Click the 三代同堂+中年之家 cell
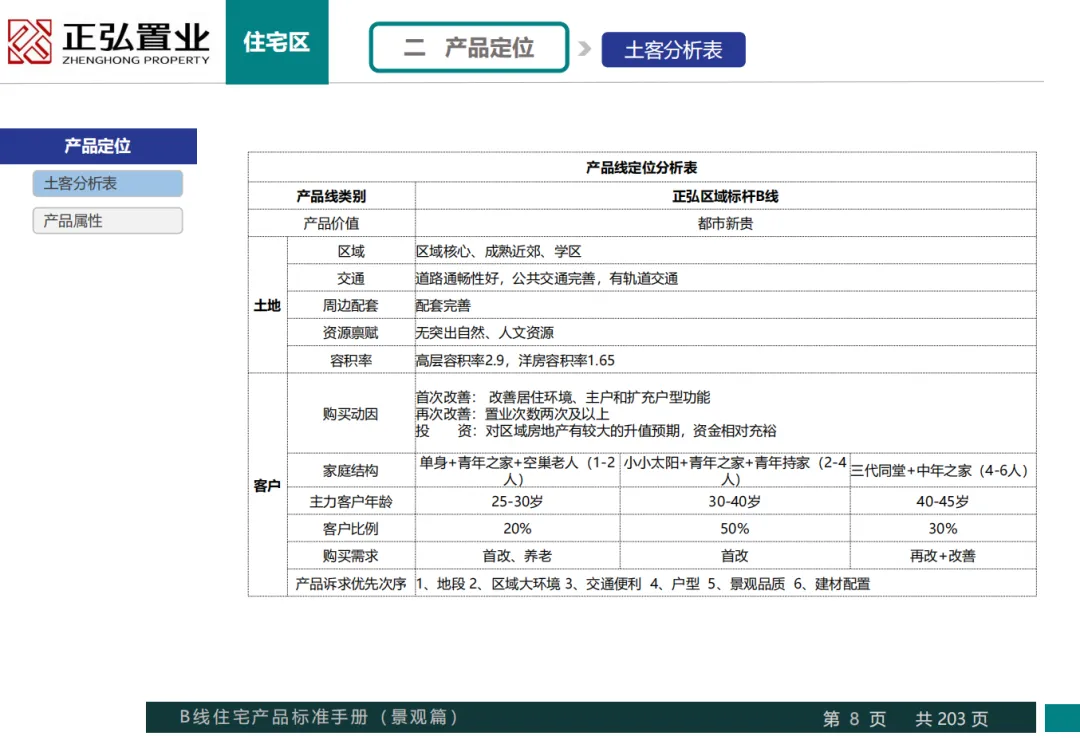This screenshot has width=1080, height=748. click(x=943, y=470)
